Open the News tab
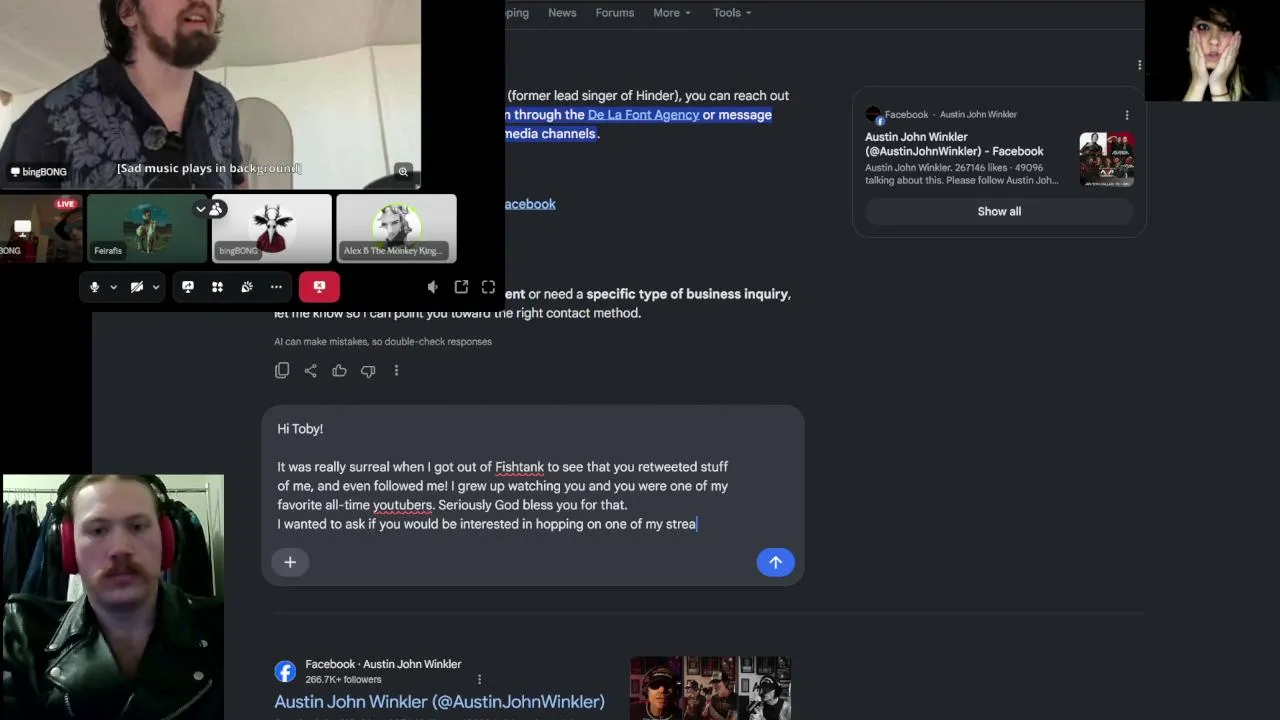 coord(562,13)
